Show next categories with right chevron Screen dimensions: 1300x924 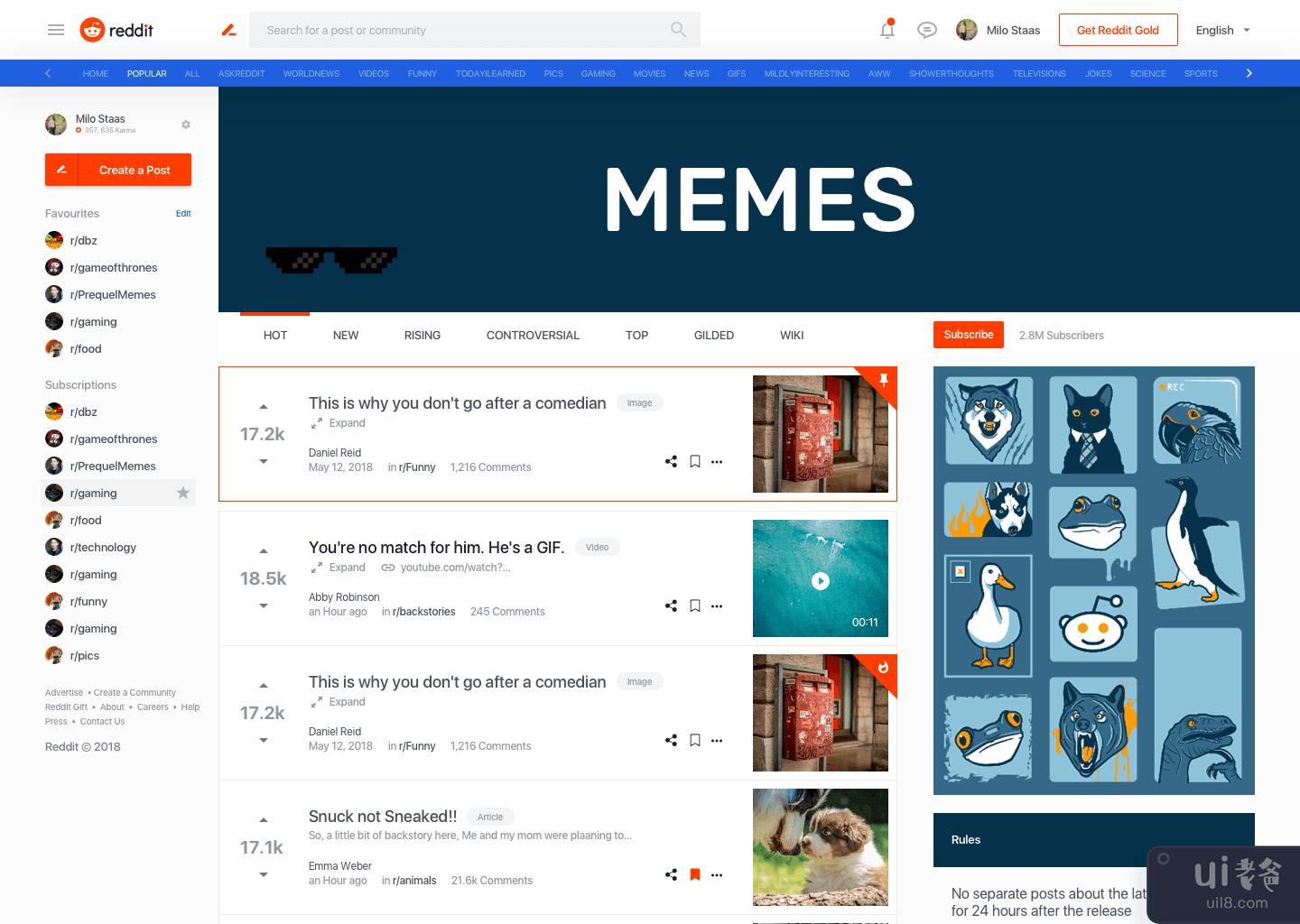(x=1249, y=73)
